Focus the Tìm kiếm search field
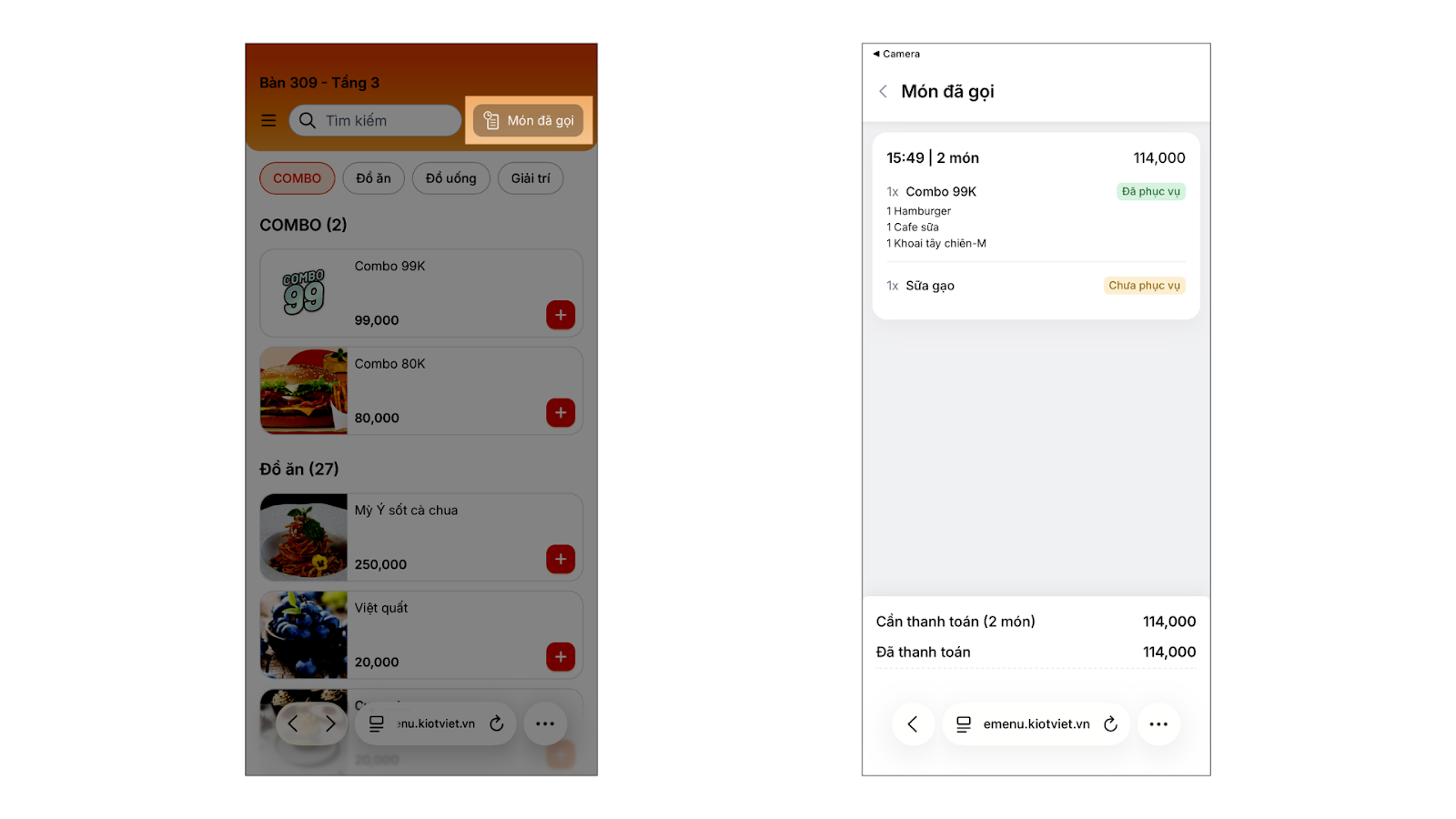This screenshot has width=1456, height=819. (375, 120)
